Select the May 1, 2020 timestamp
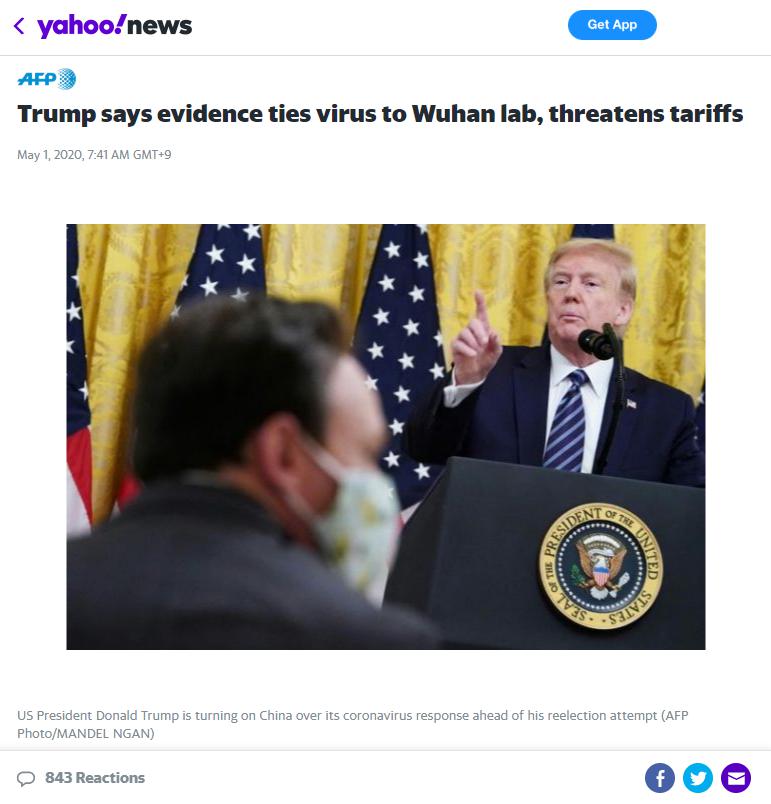 coord(94,154)
